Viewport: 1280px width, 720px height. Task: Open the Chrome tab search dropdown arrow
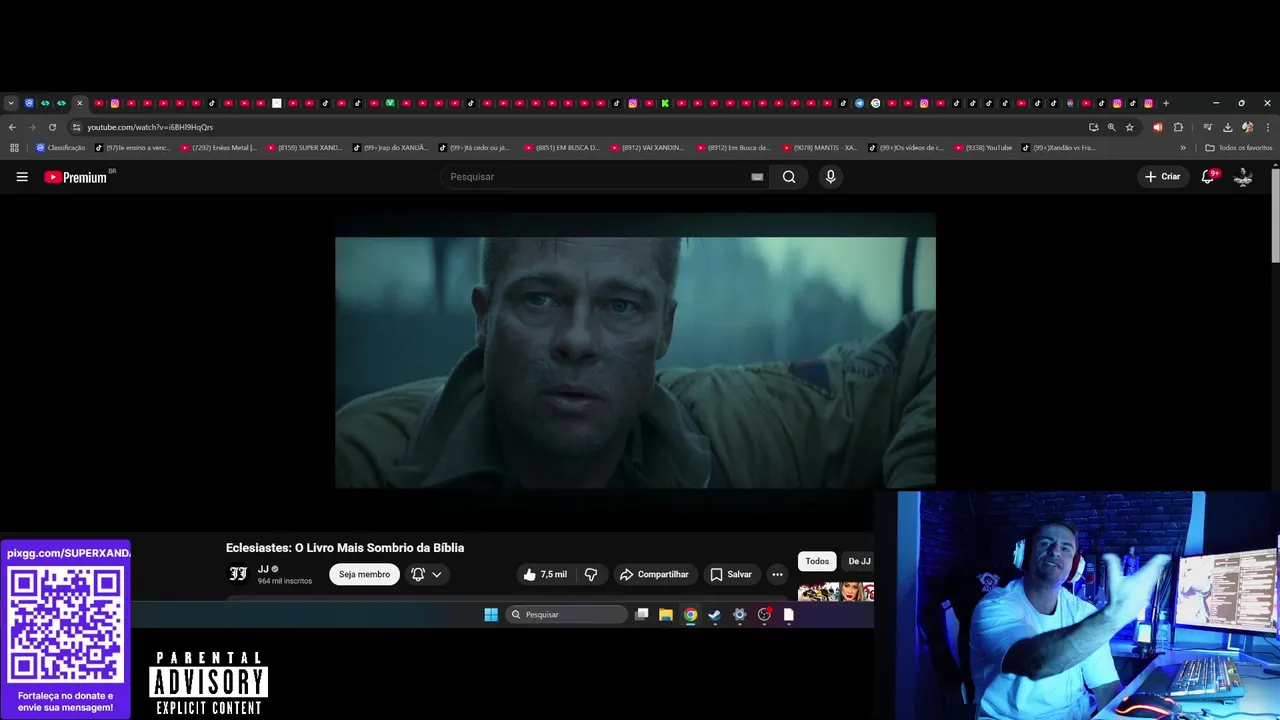click(x=11, y=103)
